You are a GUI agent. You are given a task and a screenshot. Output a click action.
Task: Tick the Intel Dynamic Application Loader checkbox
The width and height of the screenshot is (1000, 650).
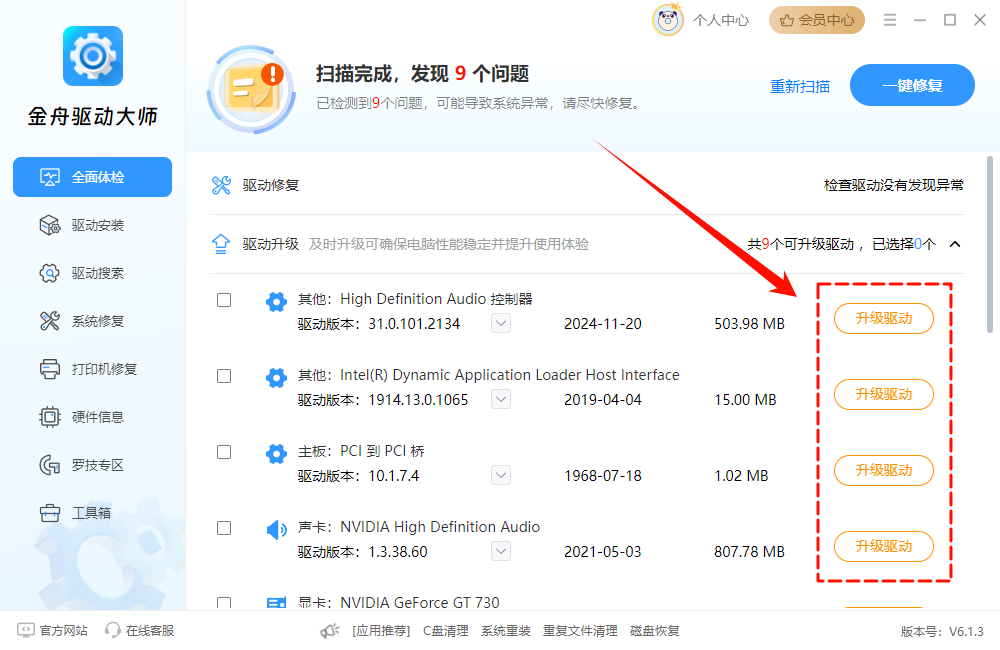tap(224, 376)
